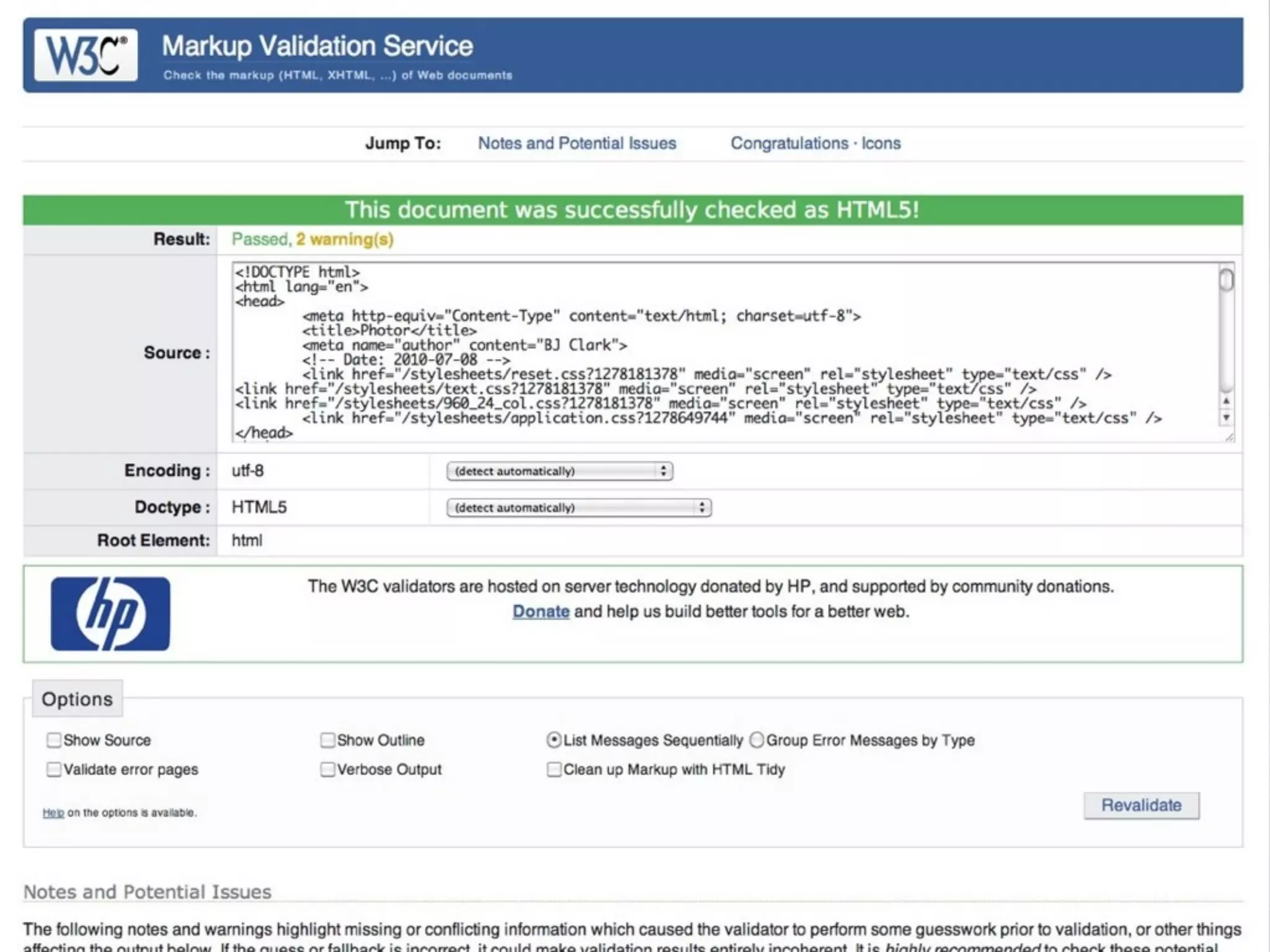The image size is (1270, 952).
Task: Enable the Show Source checkbox
Action: click(54, 740)
